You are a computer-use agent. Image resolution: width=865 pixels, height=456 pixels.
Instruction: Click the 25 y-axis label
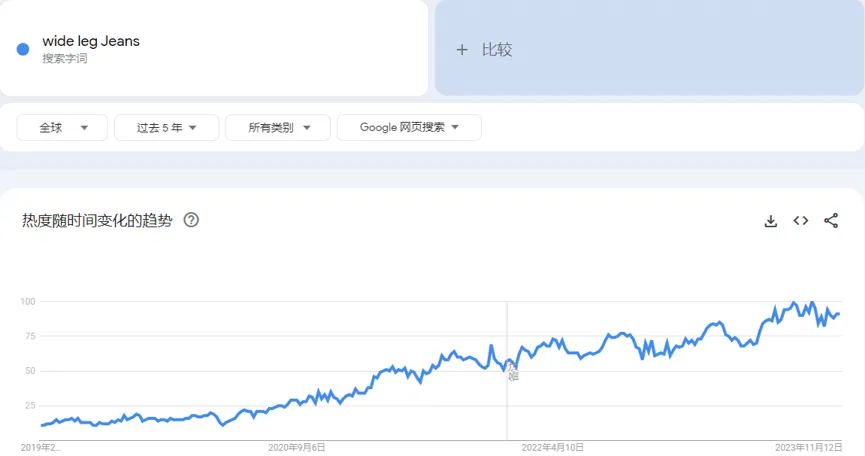click(30, 406)
